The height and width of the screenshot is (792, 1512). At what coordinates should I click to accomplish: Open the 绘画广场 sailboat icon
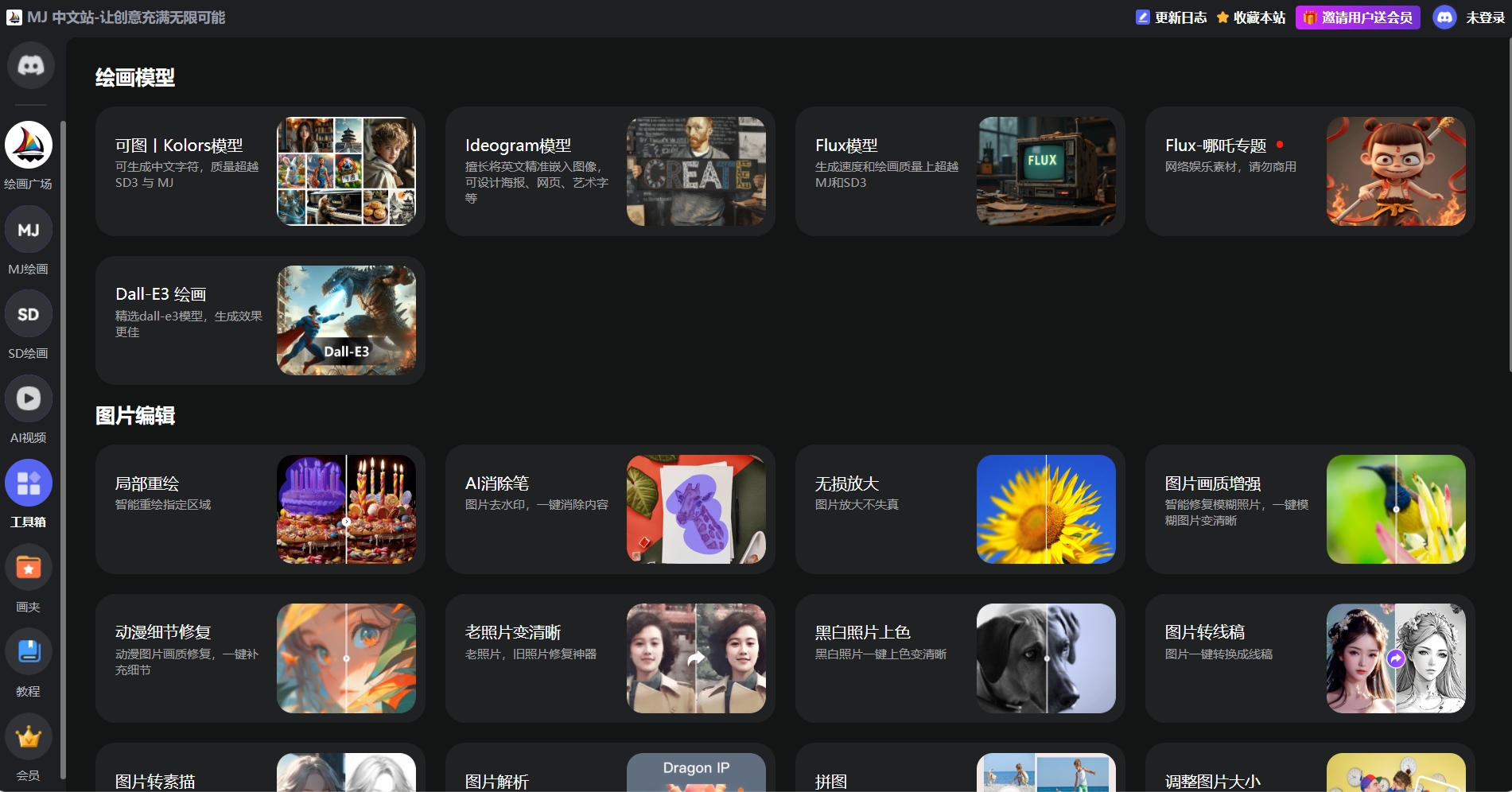click(x=29, y=145)
